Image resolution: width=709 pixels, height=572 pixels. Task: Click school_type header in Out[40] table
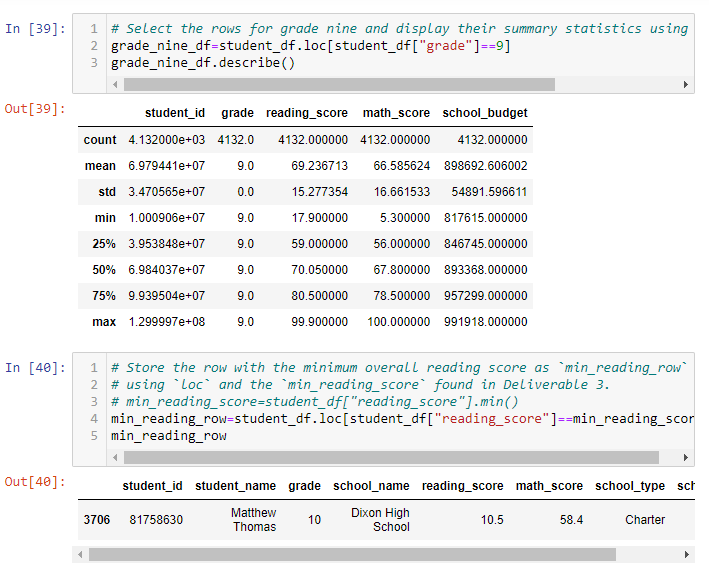click(x=630, y=486)
